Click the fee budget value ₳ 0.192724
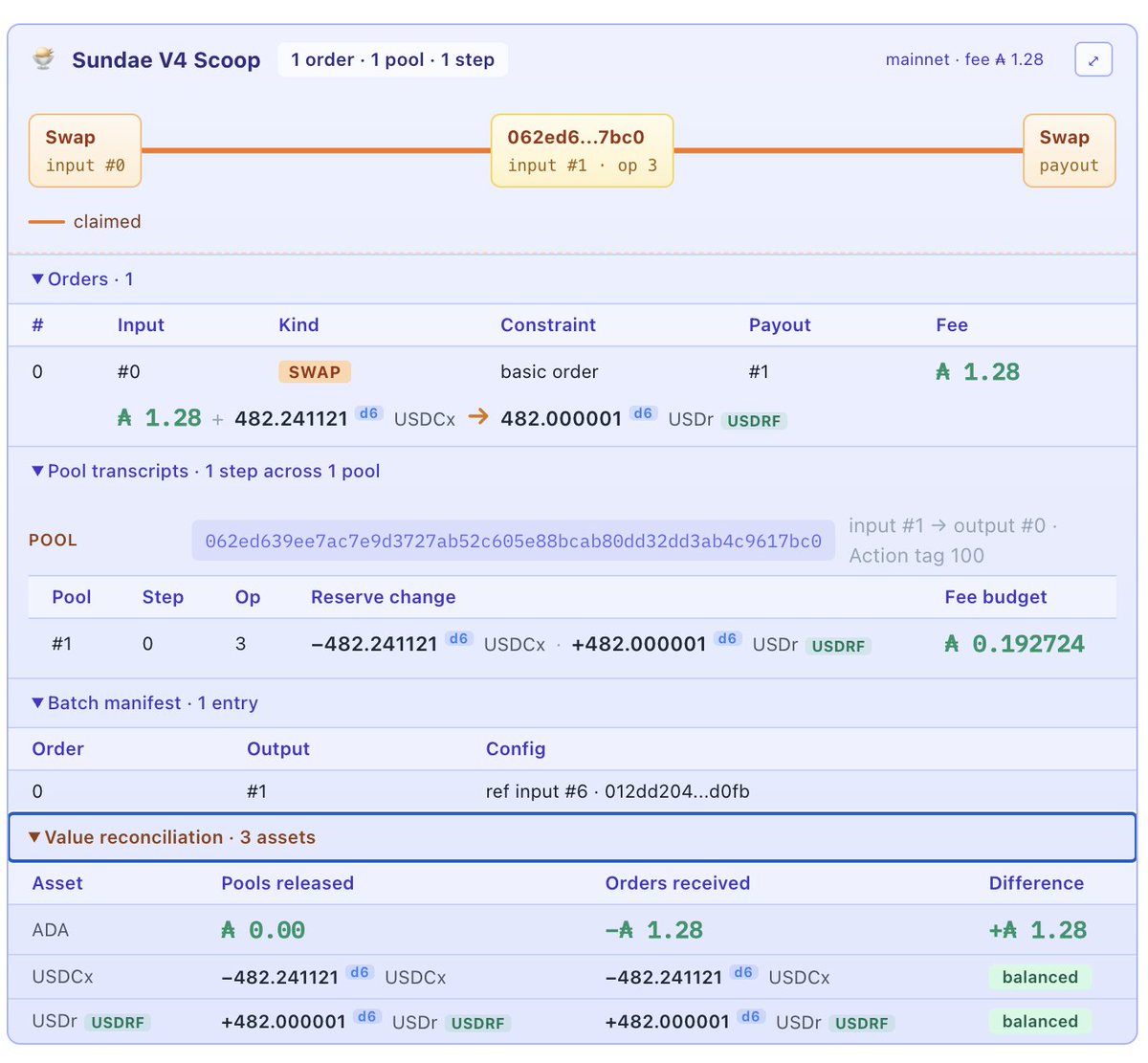1148x1063 pixels. coord(1014,644)
